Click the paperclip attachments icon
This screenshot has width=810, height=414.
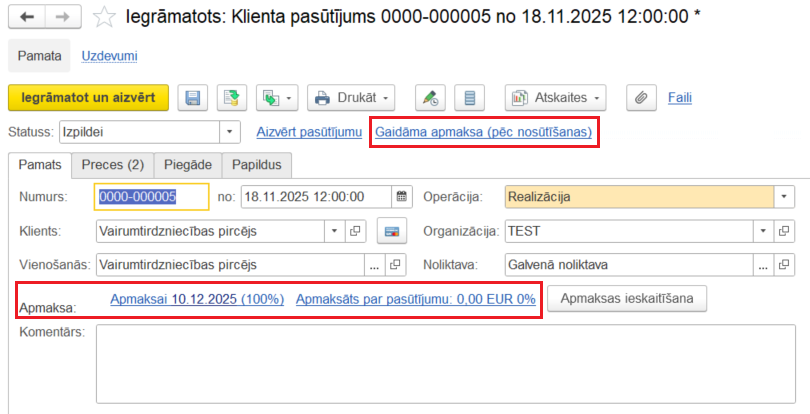[x=642, y=98]
